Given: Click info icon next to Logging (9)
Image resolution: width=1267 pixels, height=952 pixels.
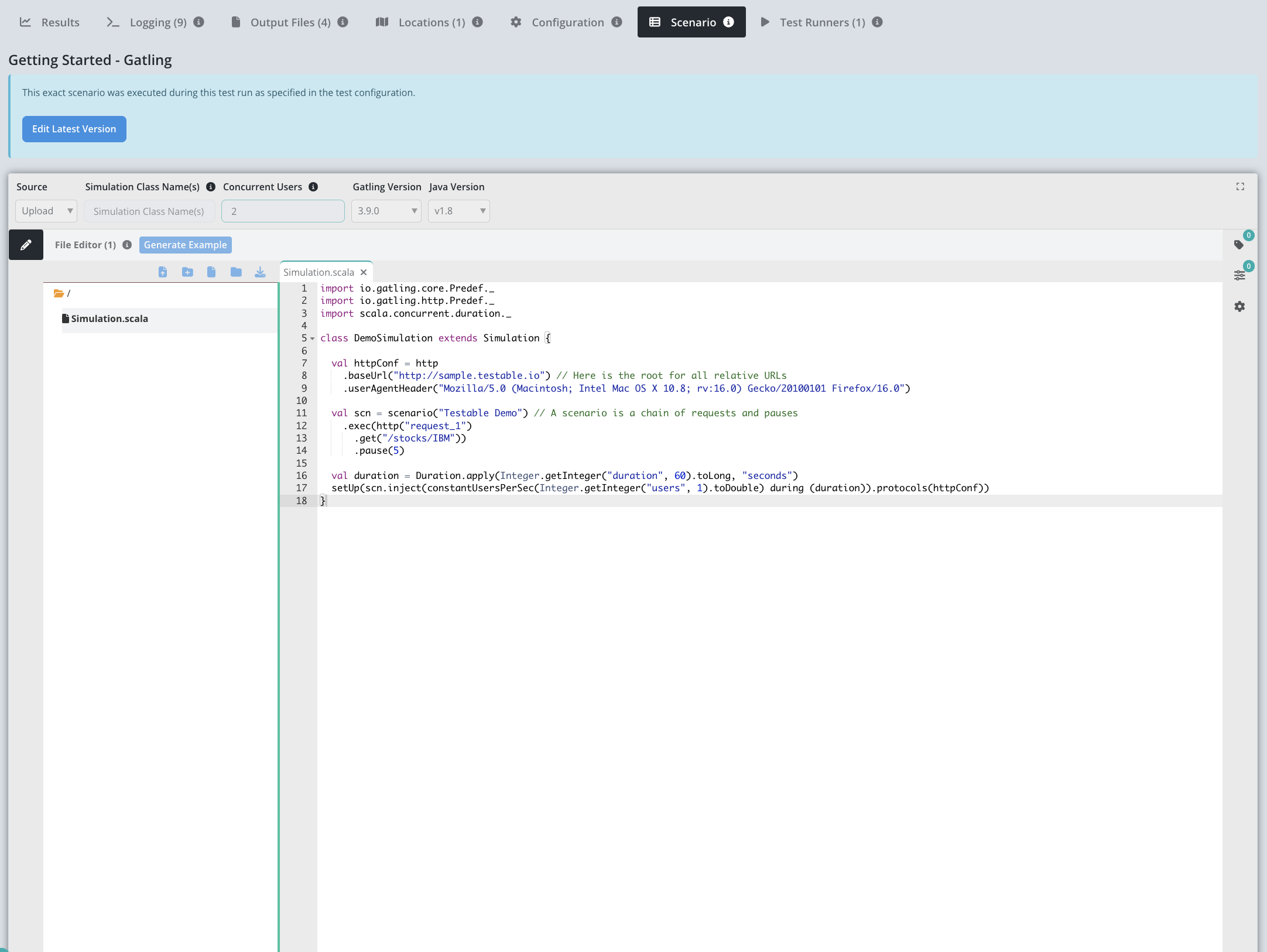Looking at the screenshot, I should 199,22.
